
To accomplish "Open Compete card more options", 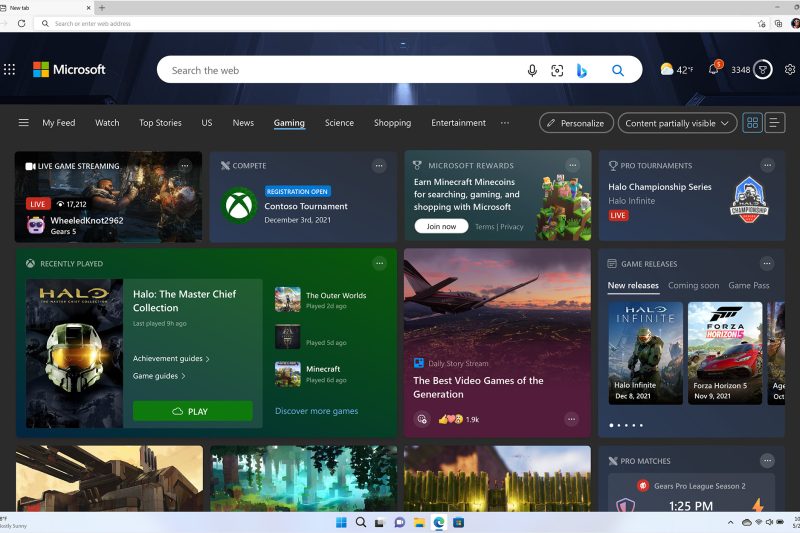I will tap(379, 165).
